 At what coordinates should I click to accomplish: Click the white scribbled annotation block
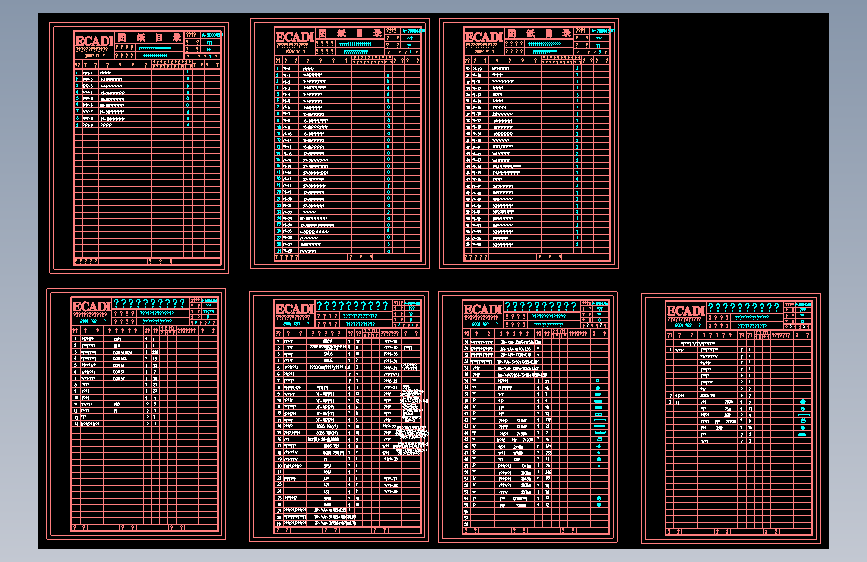pyautogui.click(x=412, y=420)
